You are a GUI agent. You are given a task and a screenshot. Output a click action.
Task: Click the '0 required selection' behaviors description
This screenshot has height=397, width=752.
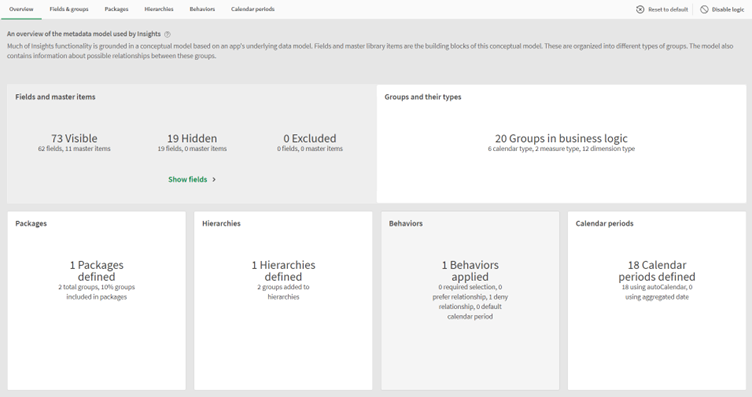click(470, 302)
